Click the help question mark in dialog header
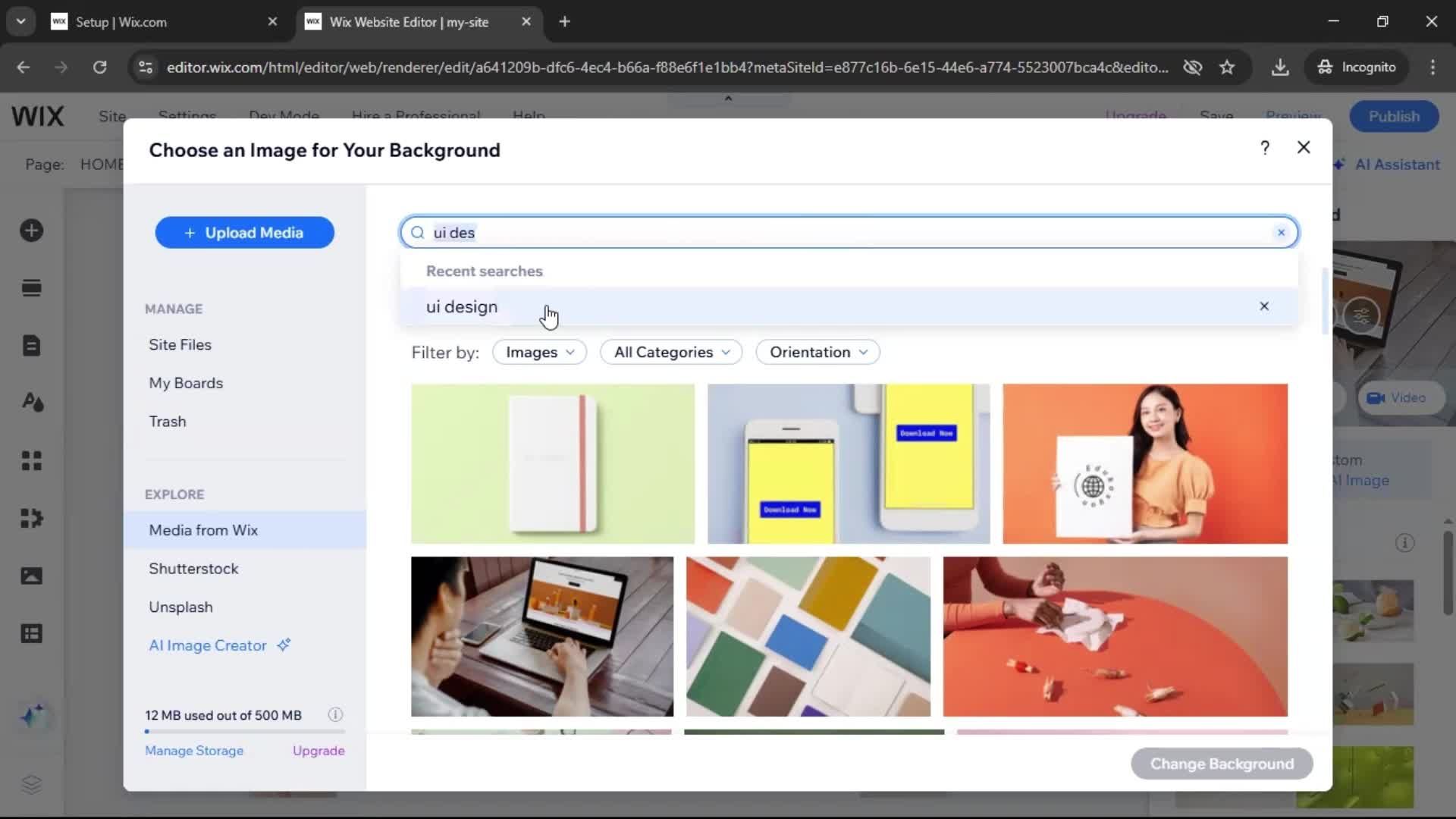Screen dimensions: 1456x819 (x=1265, y=148)
